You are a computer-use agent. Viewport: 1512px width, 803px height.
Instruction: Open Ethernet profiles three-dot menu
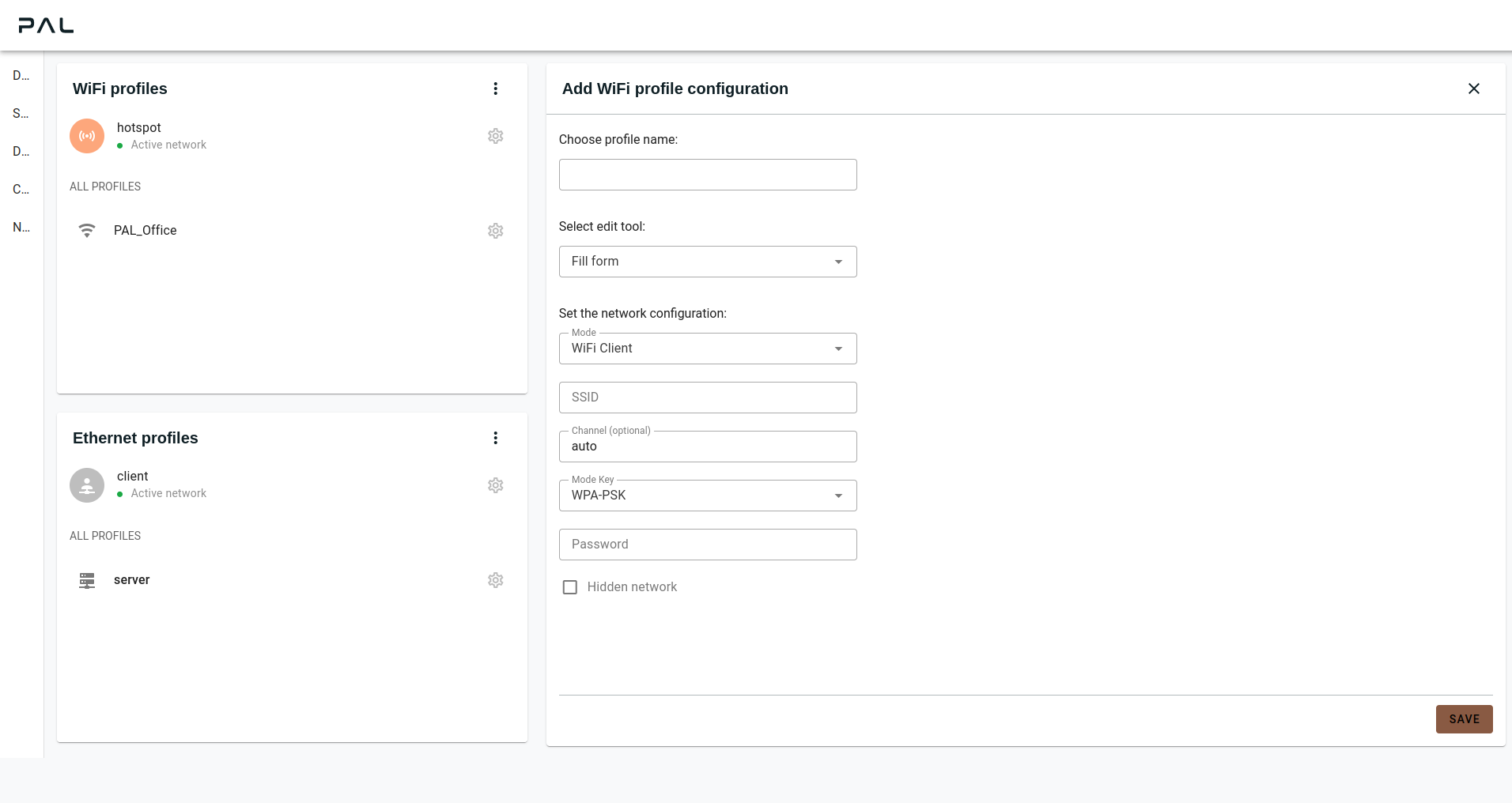(495, 438)
